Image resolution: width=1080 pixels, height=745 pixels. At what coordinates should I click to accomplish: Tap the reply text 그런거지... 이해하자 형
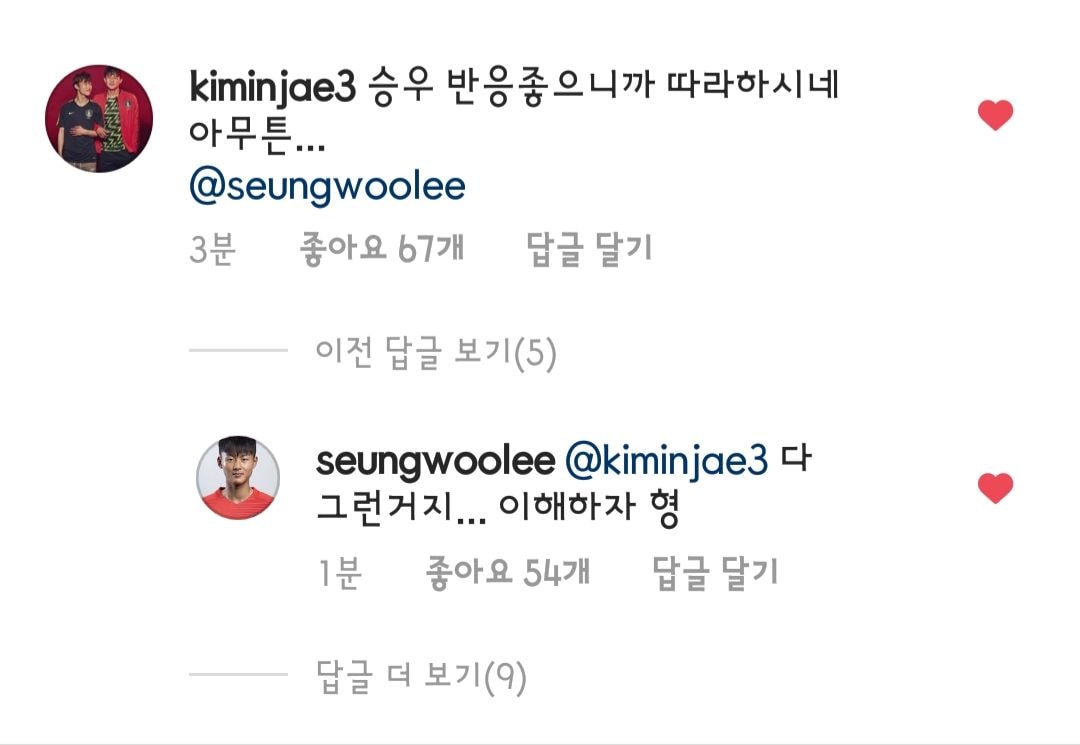pos(498,507)
